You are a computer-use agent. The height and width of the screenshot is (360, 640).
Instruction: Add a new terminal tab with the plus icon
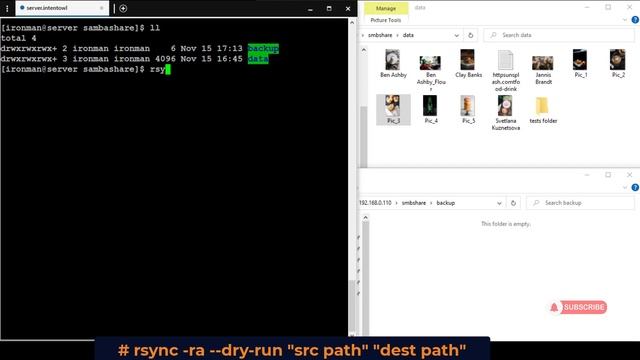tap(123, 8)
